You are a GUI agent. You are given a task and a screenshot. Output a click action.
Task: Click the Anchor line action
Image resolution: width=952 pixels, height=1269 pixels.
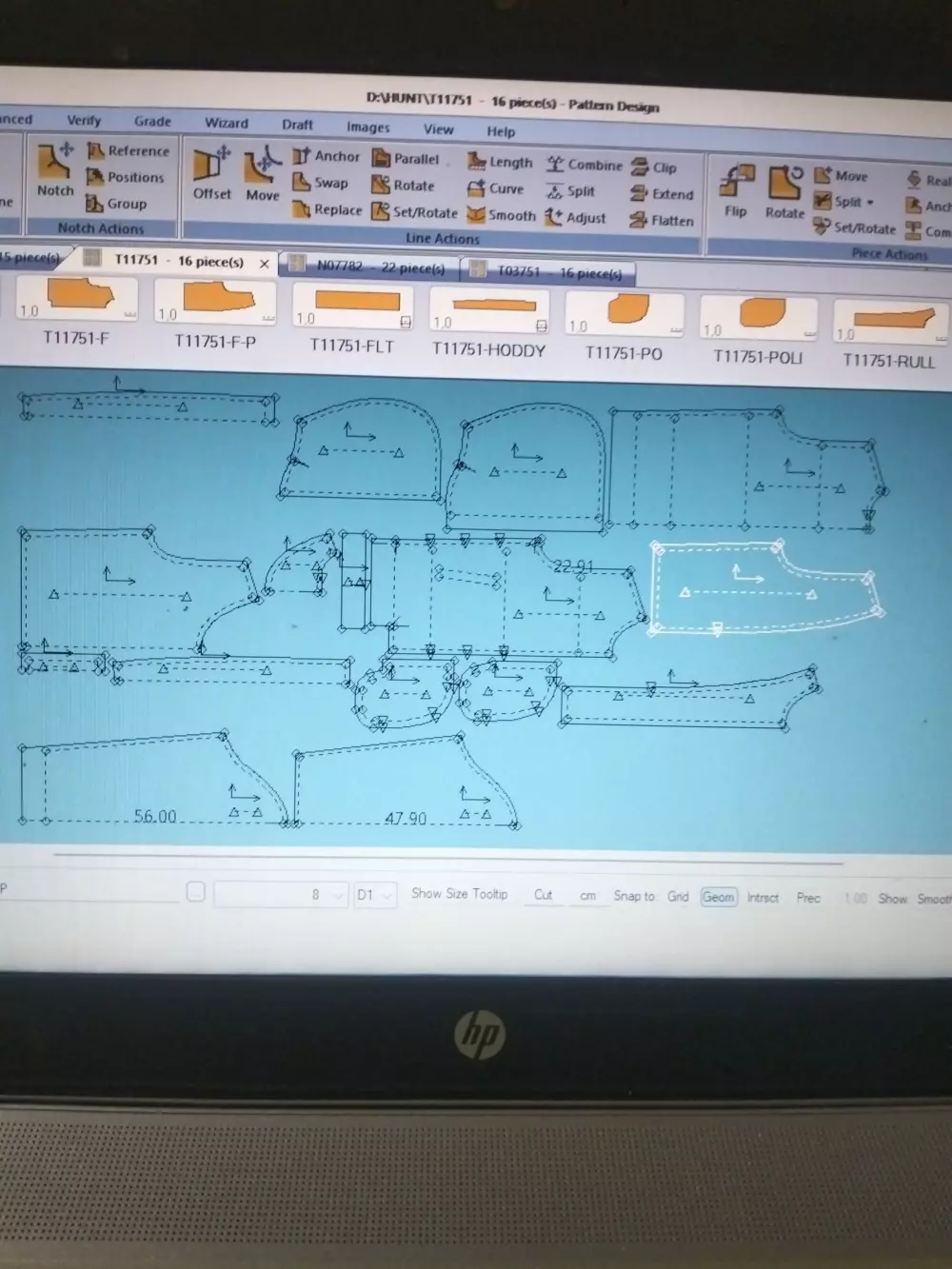(327, 156)
